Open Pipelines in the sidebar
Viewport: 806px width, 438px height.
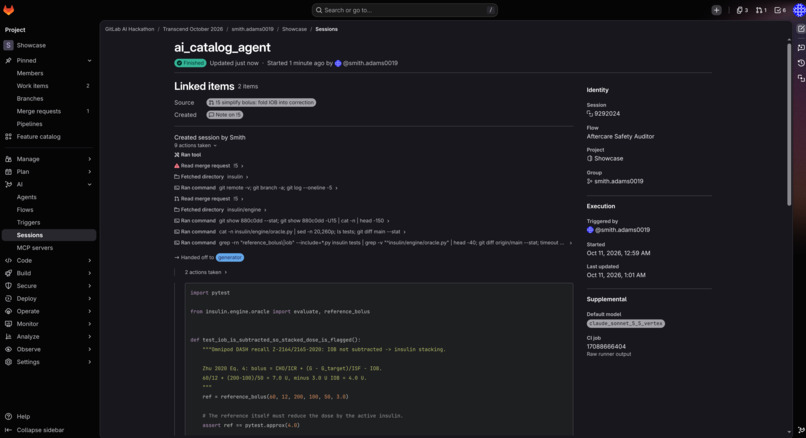(x=29, y=124)
